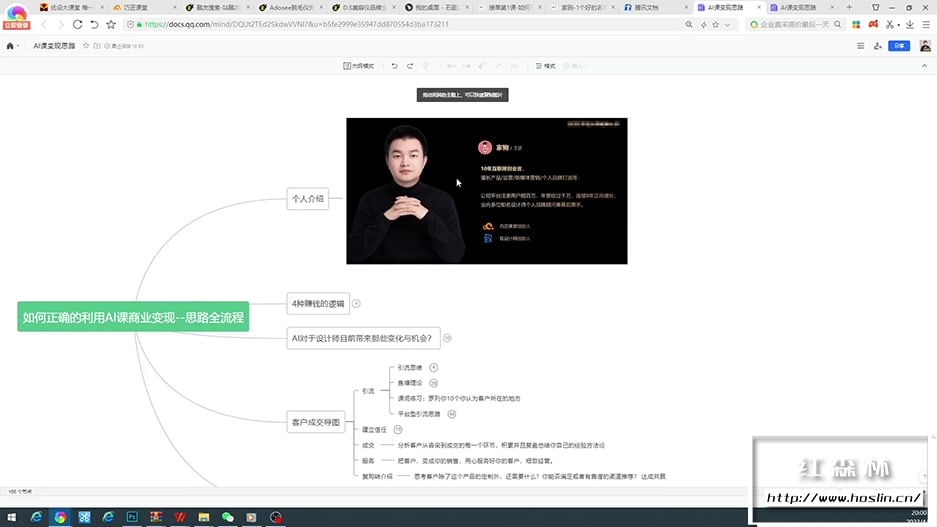Open the three-line document menu beside share
Image resolution: width=937 pixels, height=527 pixels.
pos(861,46)
